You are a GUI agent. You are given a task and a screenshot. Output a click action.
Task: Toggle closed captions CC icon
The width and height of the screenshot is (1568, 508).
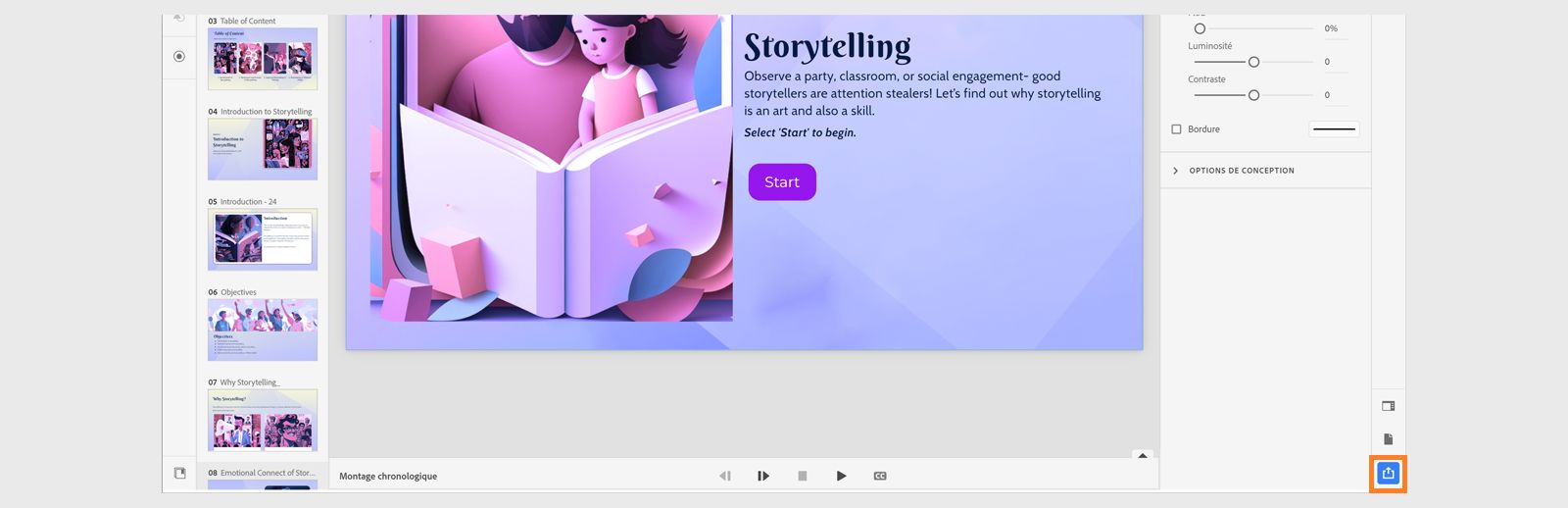(x=880, y=476)
